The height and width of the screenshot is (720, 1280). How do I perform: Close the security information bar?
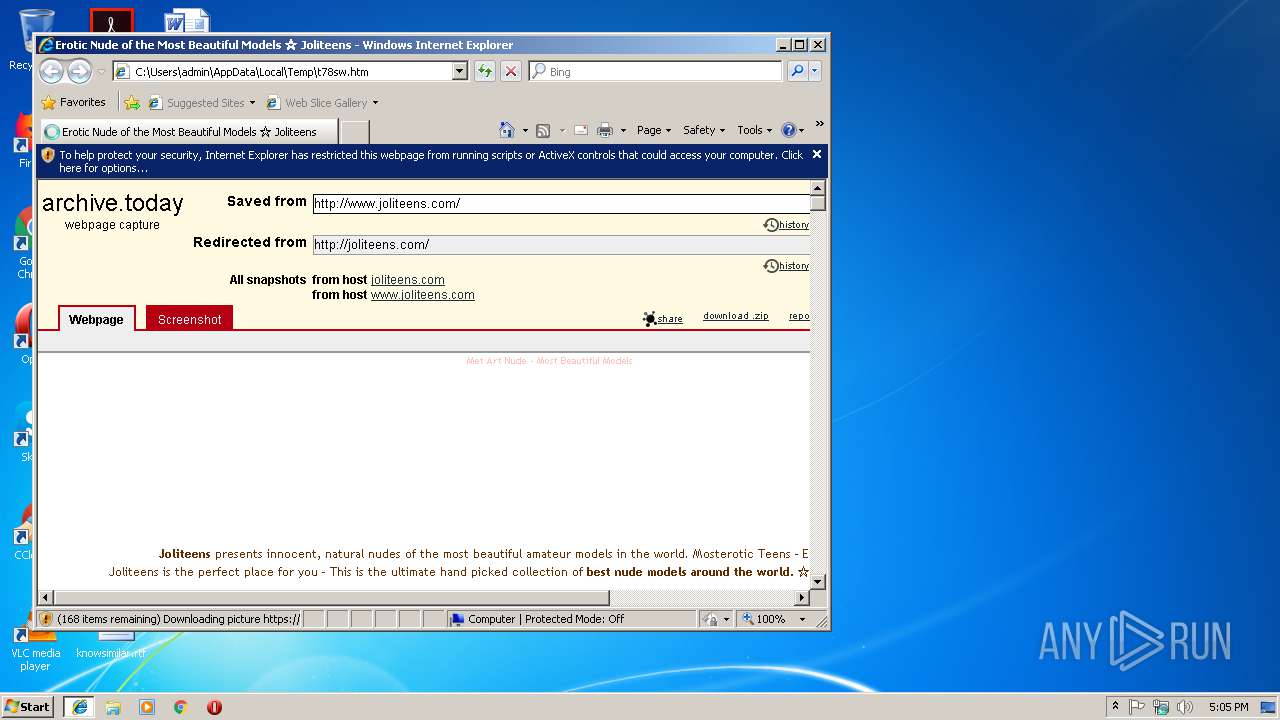(x=817, y=154)
